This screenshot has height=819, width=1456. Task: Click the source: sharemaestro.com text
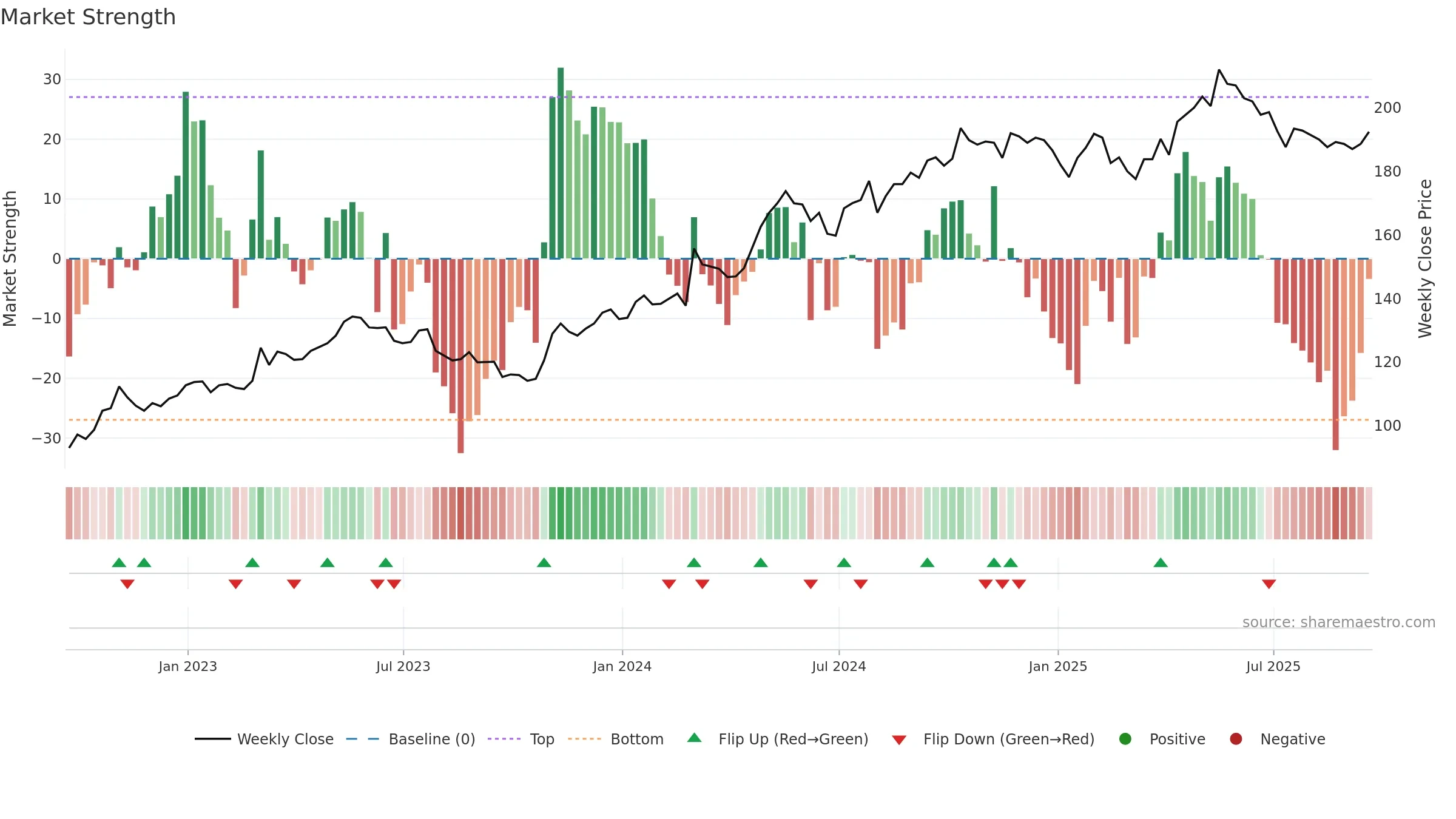click(x=1338, y=622)
